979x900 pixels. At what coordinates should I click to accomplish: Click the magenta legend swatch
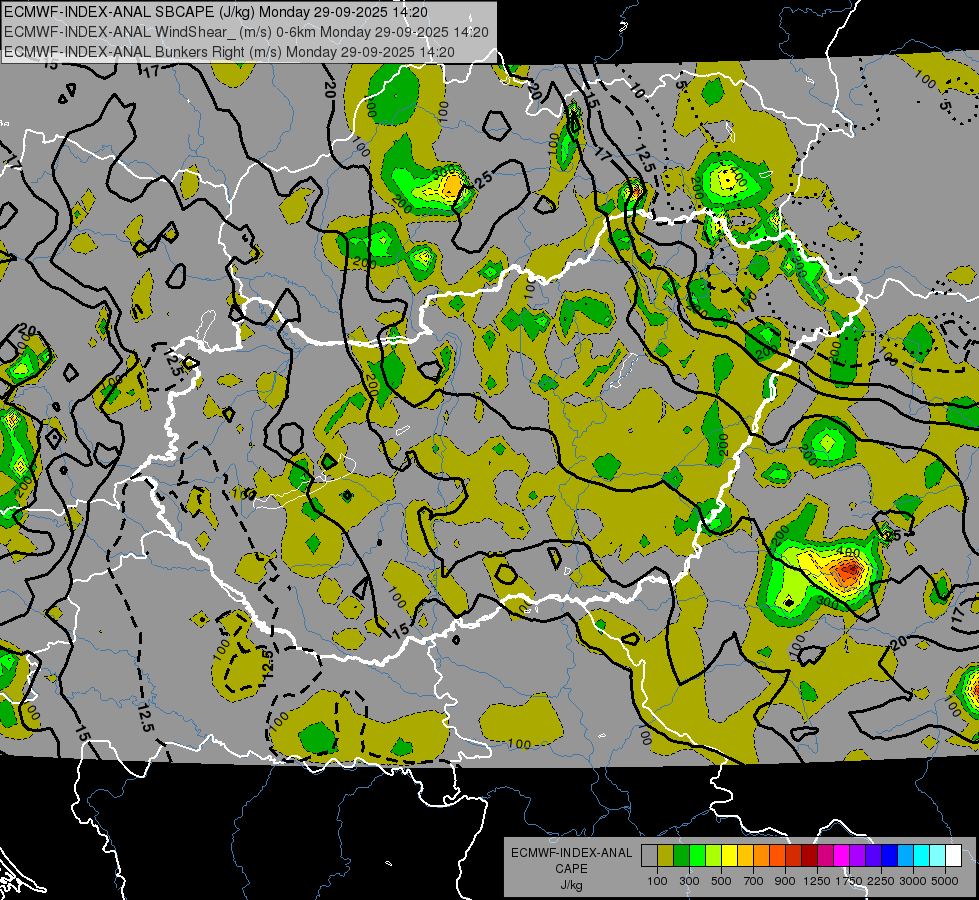tap(842, 856)
